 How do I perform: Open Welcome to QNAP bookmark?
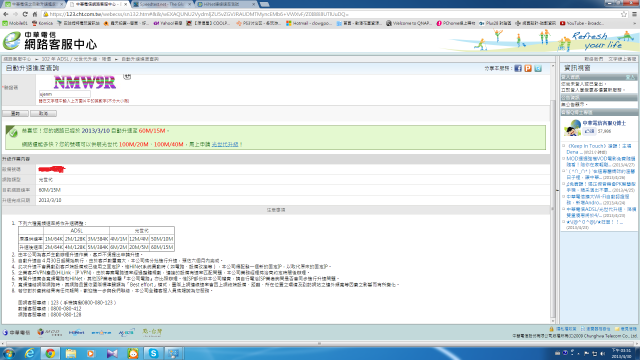pos(409,23)
